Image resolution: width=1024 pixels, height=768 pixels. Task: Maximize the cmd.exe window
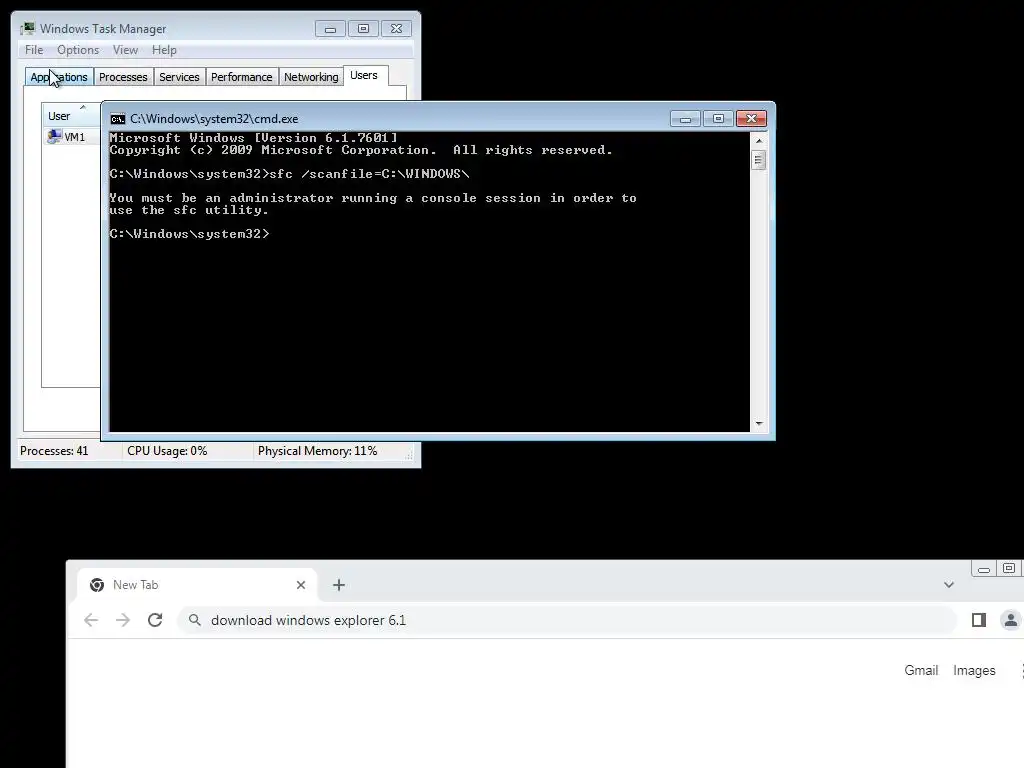point(718,119)
